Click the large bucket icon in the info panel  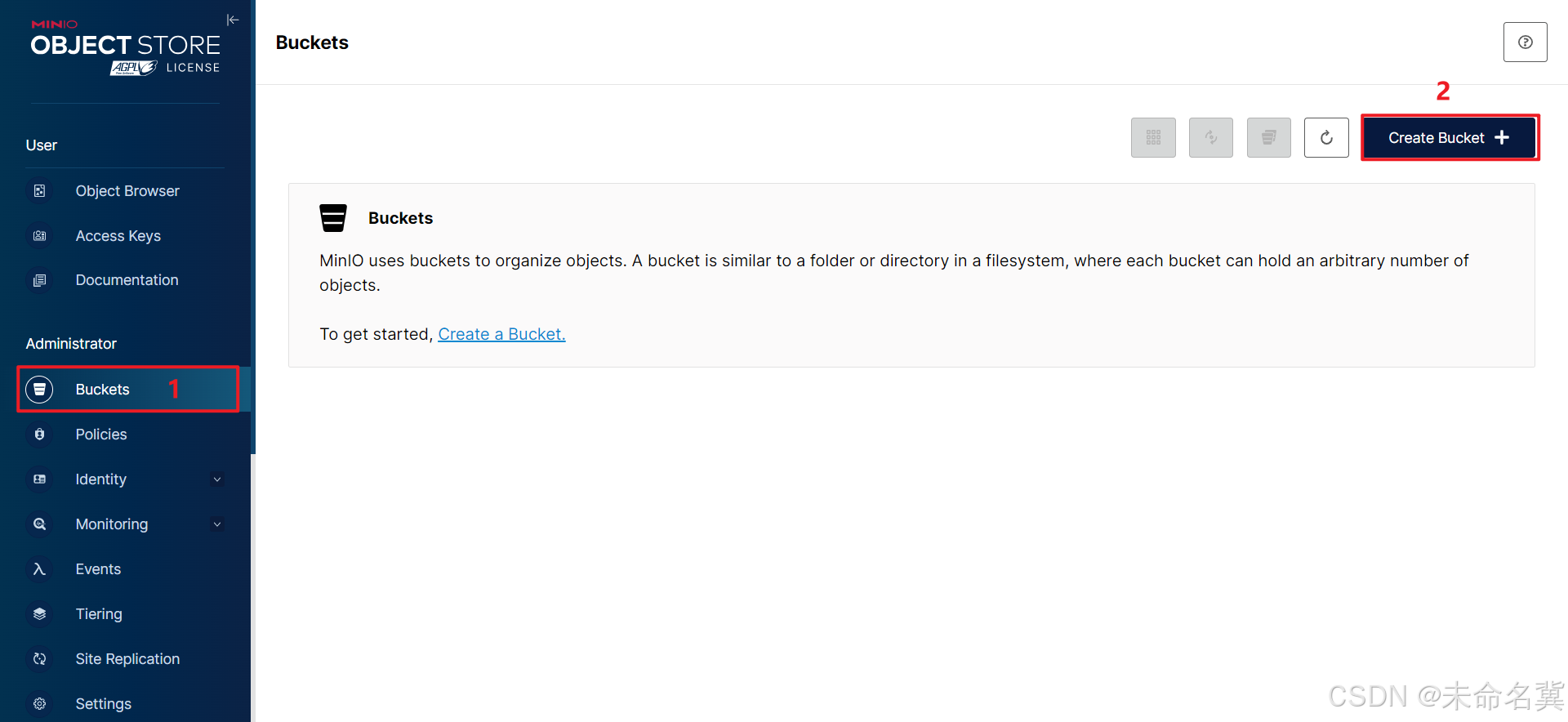333,218
